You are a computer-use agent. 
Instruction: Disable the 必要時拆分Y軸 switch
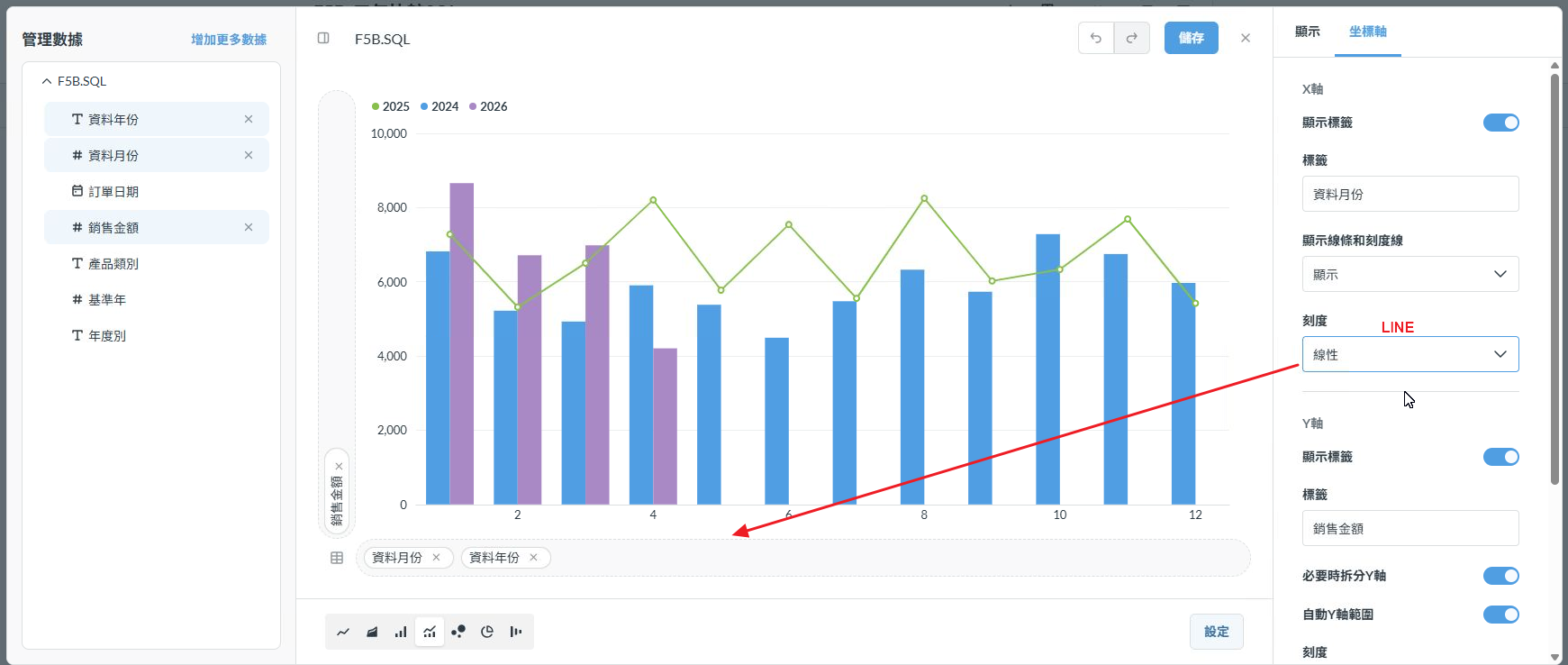coord(1500,576)
